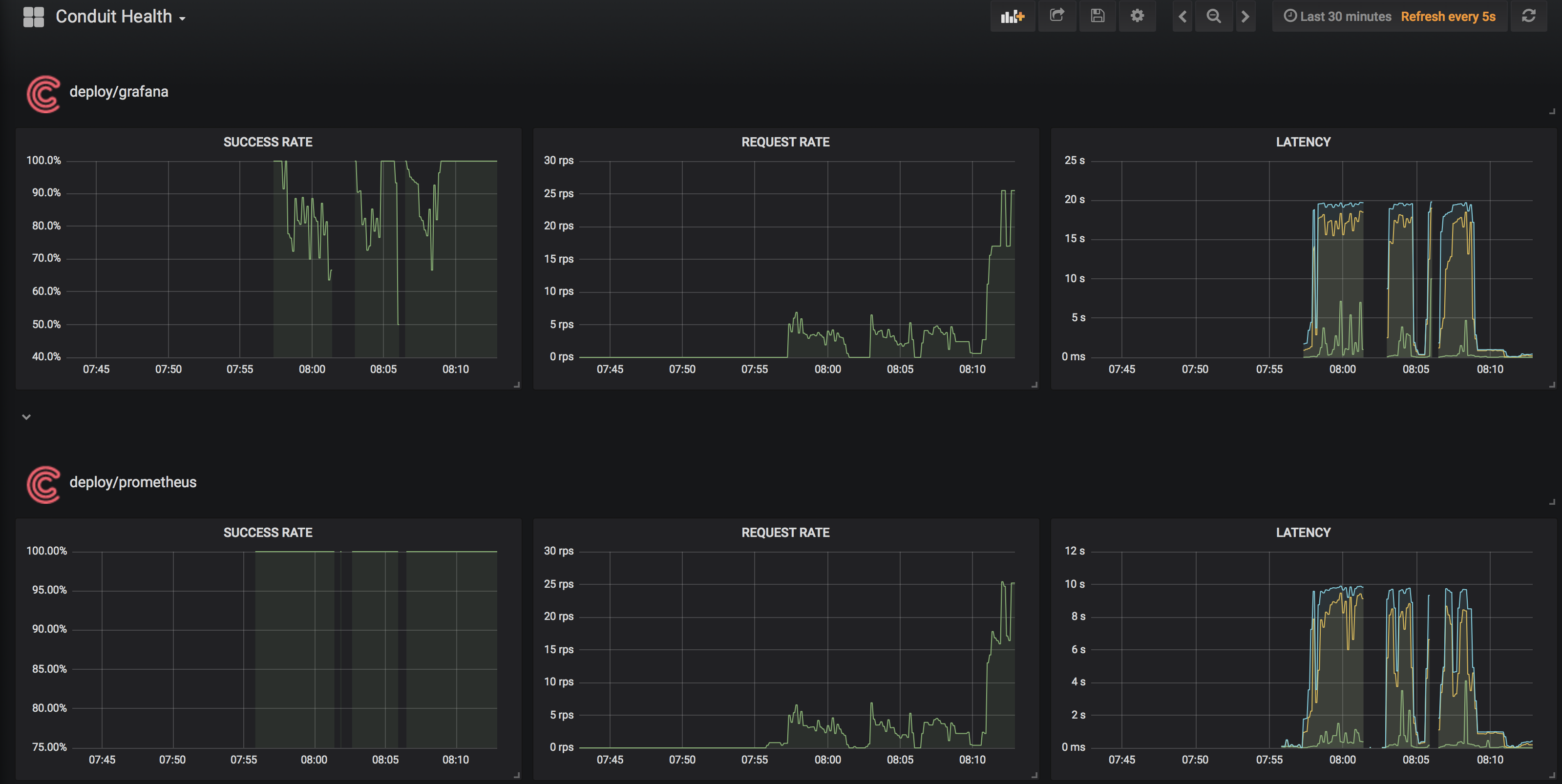Open the add panel icon in the toolbar
This screenshot has width=1562, height=784.
click(x=1013, y=17)
